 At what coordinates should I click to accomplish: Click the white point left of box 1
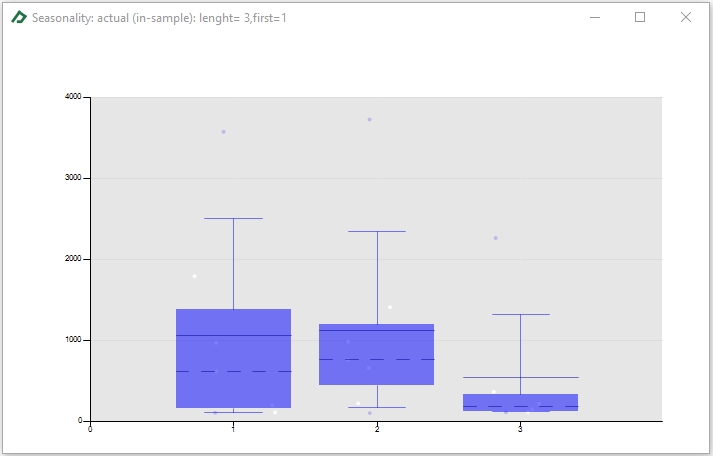[195, 276]
